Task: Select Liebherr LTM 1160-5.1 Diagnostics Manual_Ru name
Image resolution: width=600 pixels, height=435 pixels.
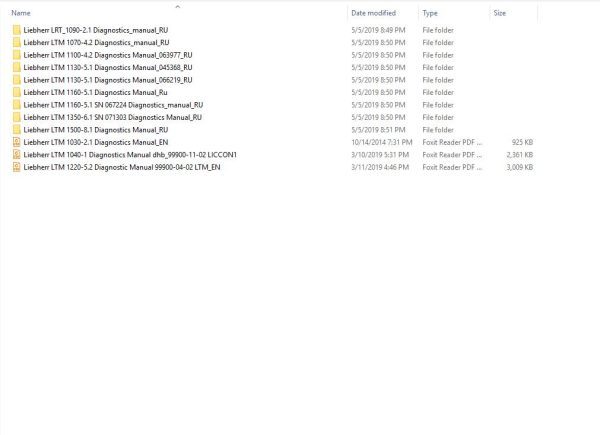Action: click(95, 92)
